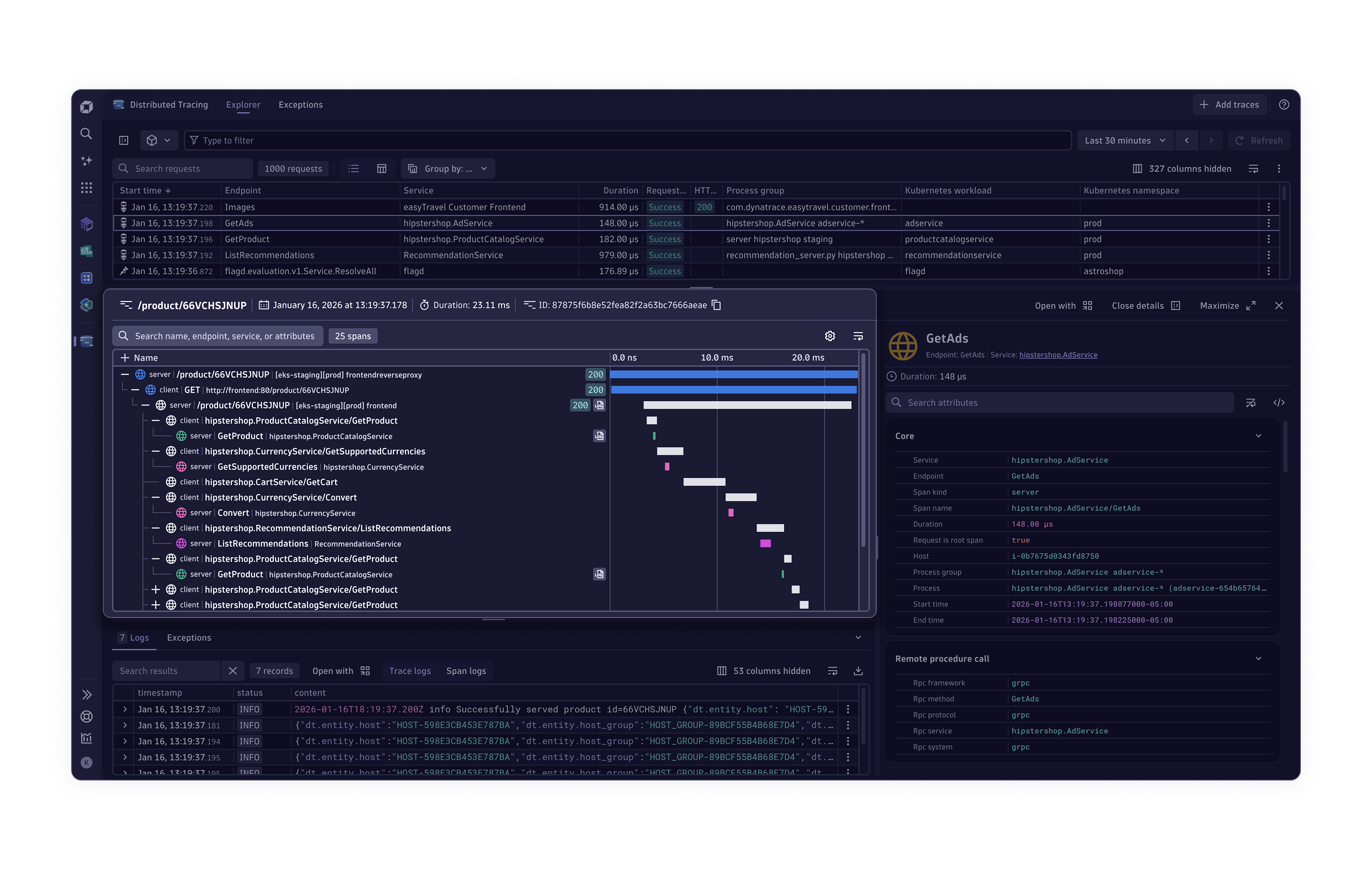Show raw attributes code view icon
The height and width of the screenshot is (870, 1372).
click(x=1279, y=402)
